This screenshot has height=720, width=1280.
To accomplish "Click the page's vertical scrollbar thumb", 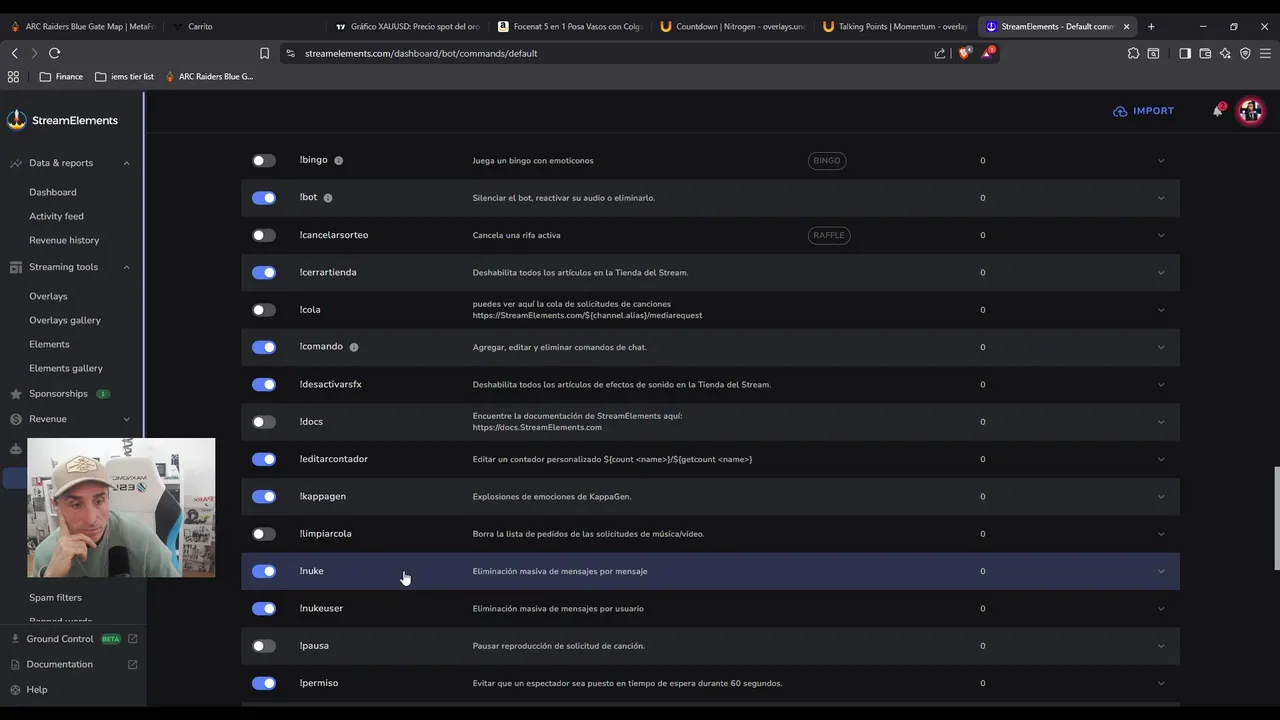I will [x=1275, y=517].
